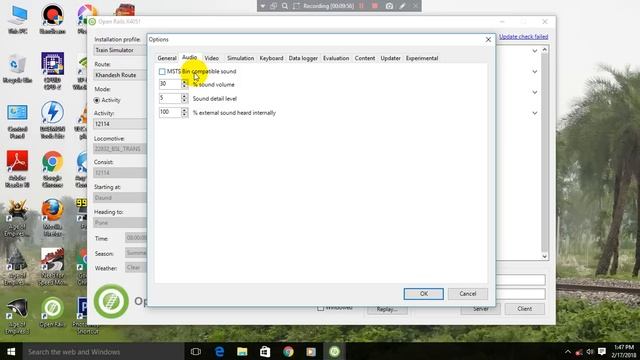Open Need for Speed Most Wanted shortcut
The width and height of the screenshot is (640, 360).
(52, 267)
